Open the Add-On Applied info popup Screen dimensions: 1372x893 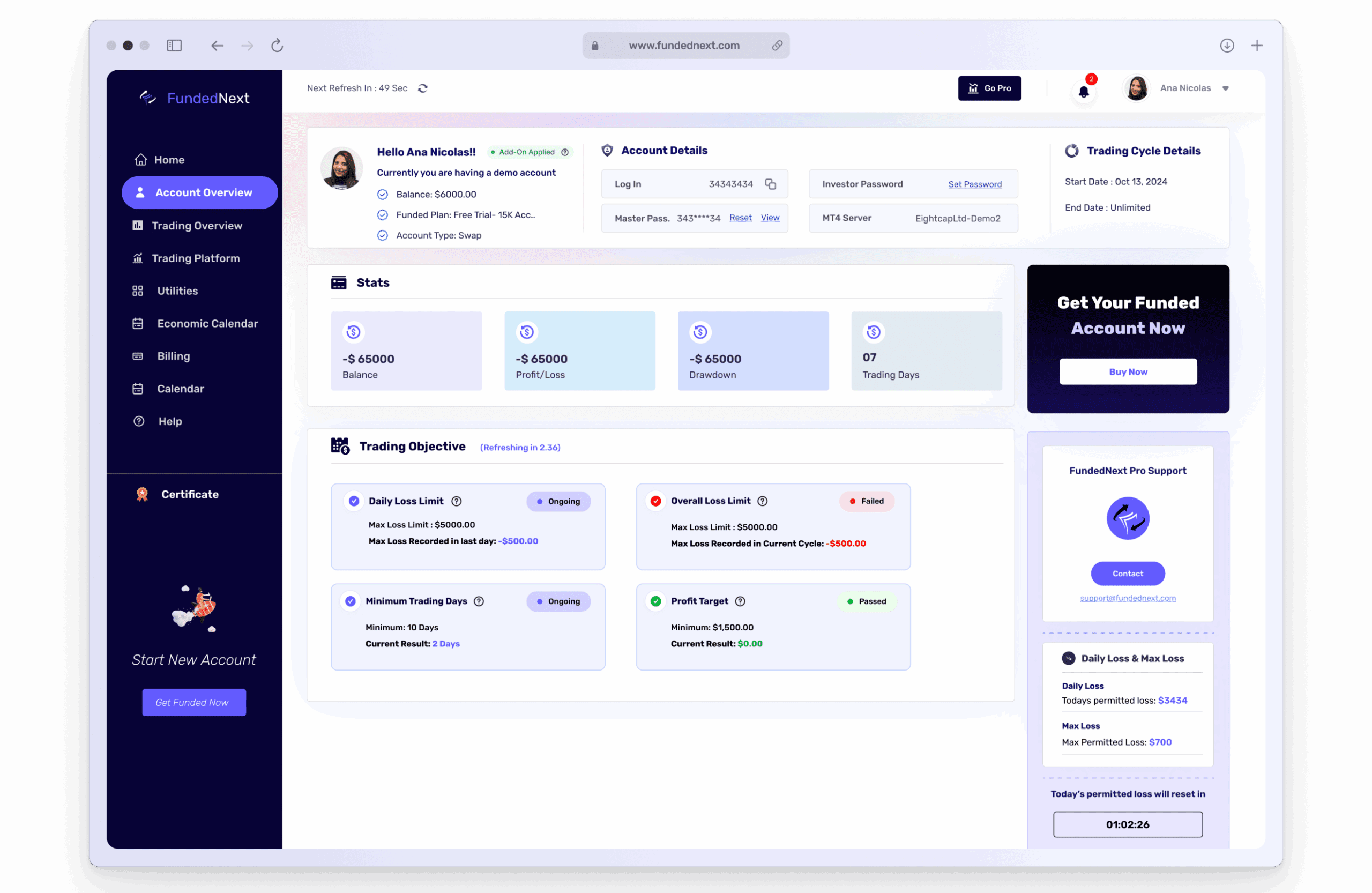pyautogui.click(x=565, y=152)
